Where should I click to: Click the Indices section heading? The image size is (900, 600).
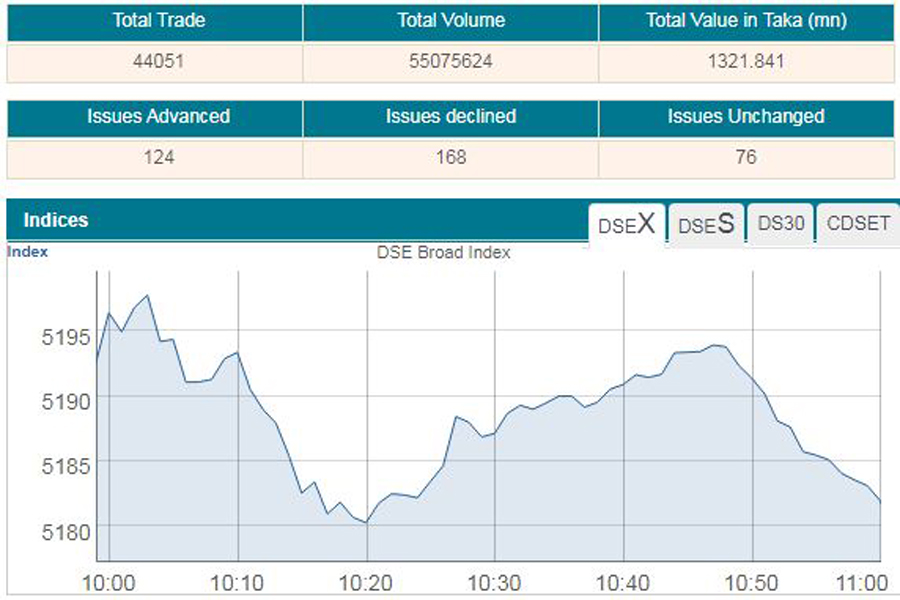coord(56,220)
